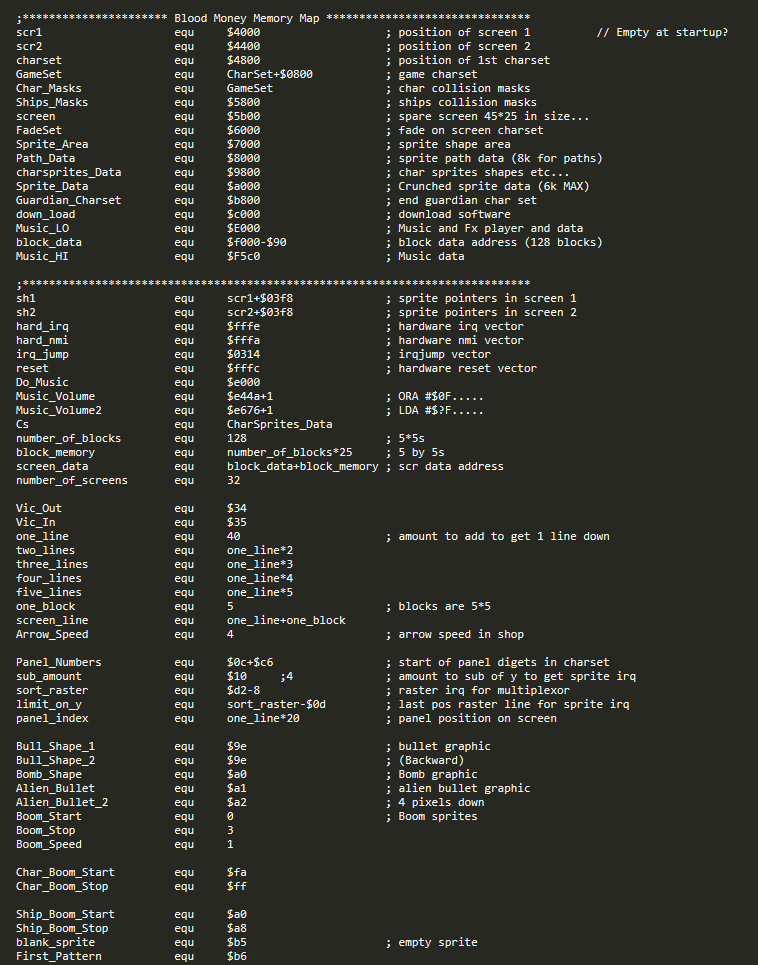Click the "alien bullet graphic" comment

tap(464, 788)
